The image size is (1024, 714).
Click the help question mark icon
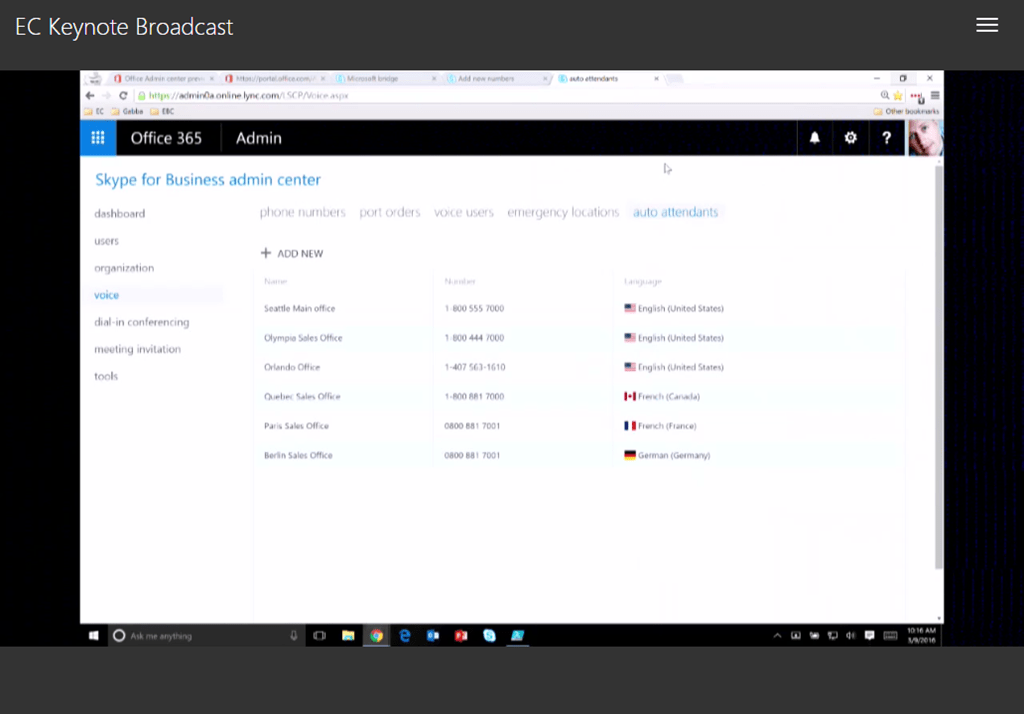tap(886, 138)
